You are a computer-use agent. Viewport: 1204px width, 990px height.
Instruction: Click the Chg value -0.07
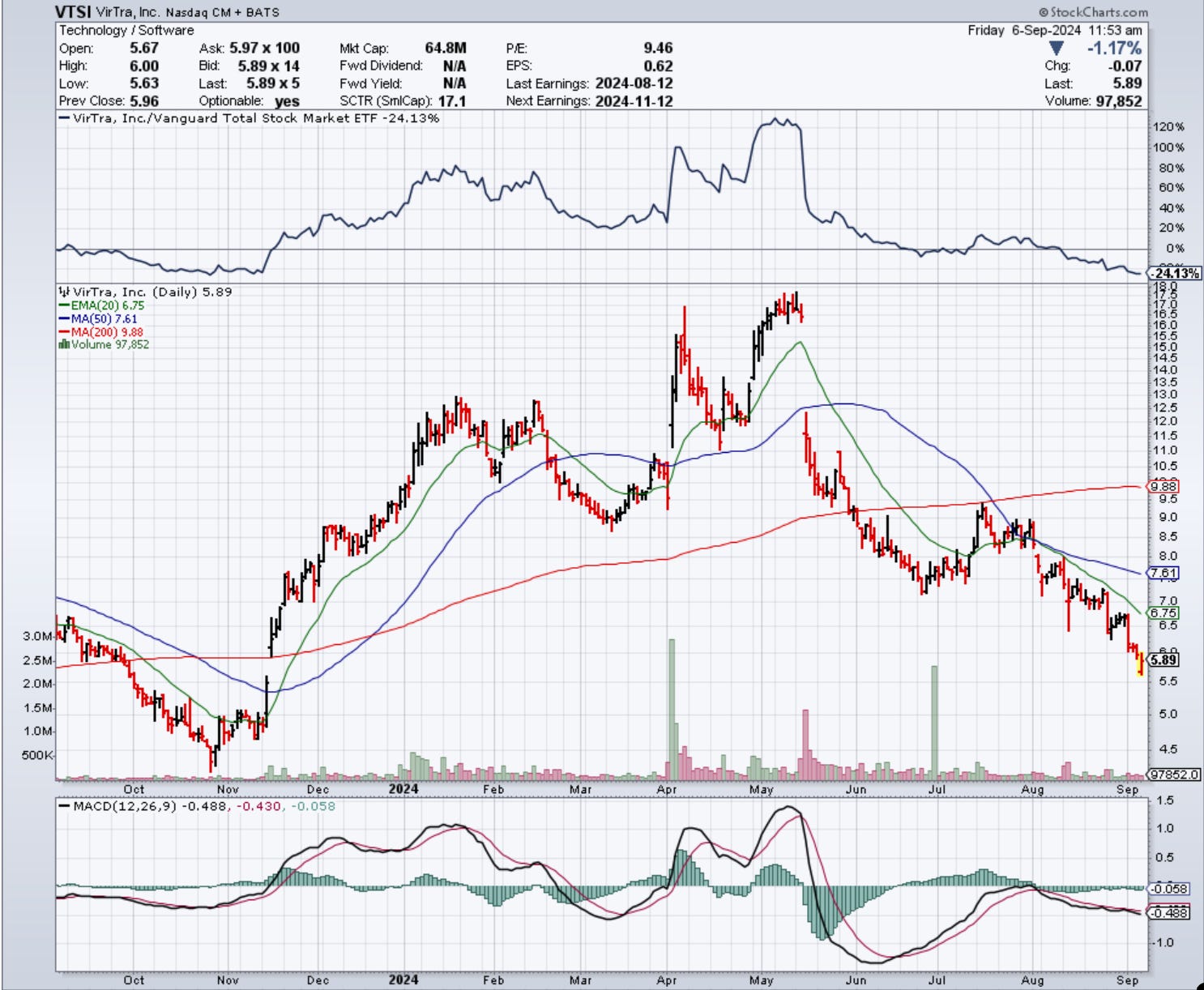(x=1125, y=66)
